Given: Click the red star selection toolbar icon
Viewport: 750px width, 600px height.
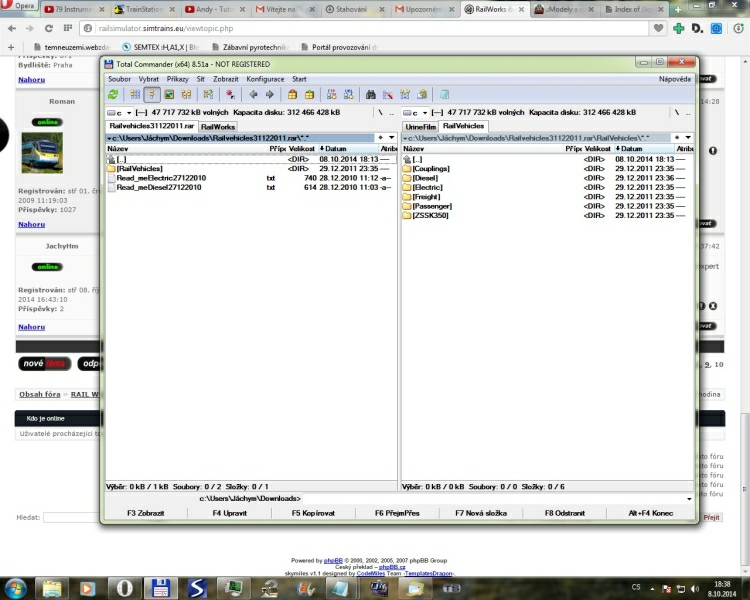Looking at the screenshot, I should (230, 95).
